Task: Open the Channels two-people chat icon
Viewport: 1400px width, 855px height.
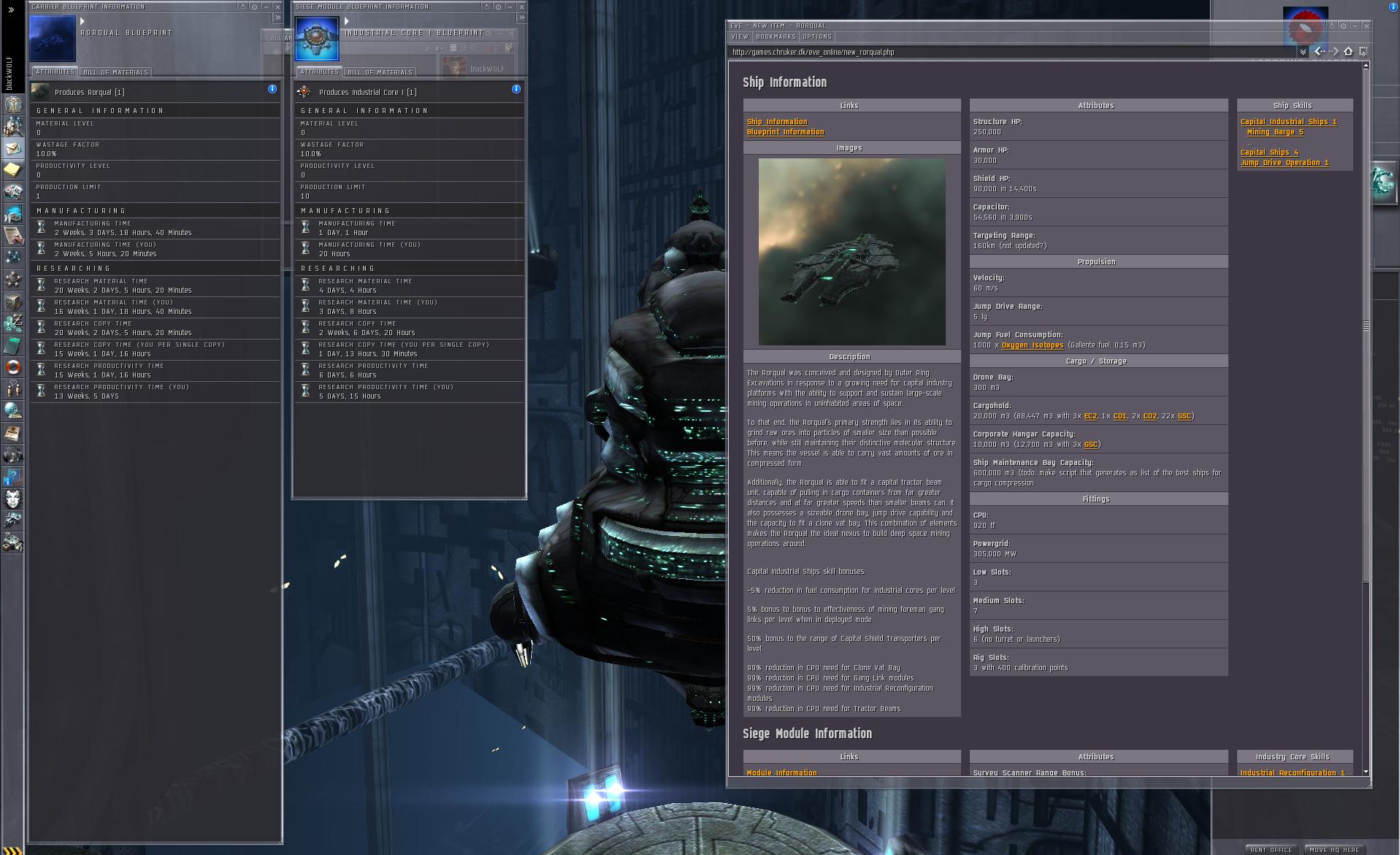Action: coord(12,389)
